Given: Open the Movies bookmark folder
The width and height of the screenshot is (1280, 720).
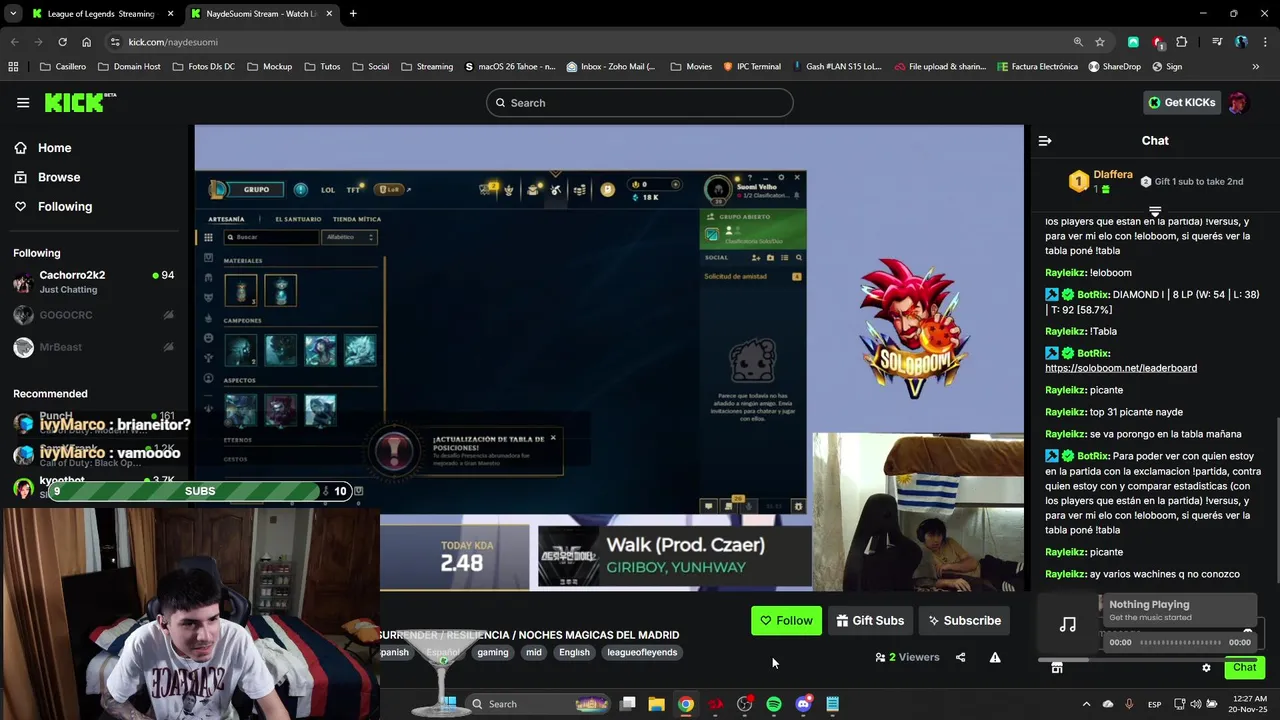Looking at the screenshot, I should point(691,67).
